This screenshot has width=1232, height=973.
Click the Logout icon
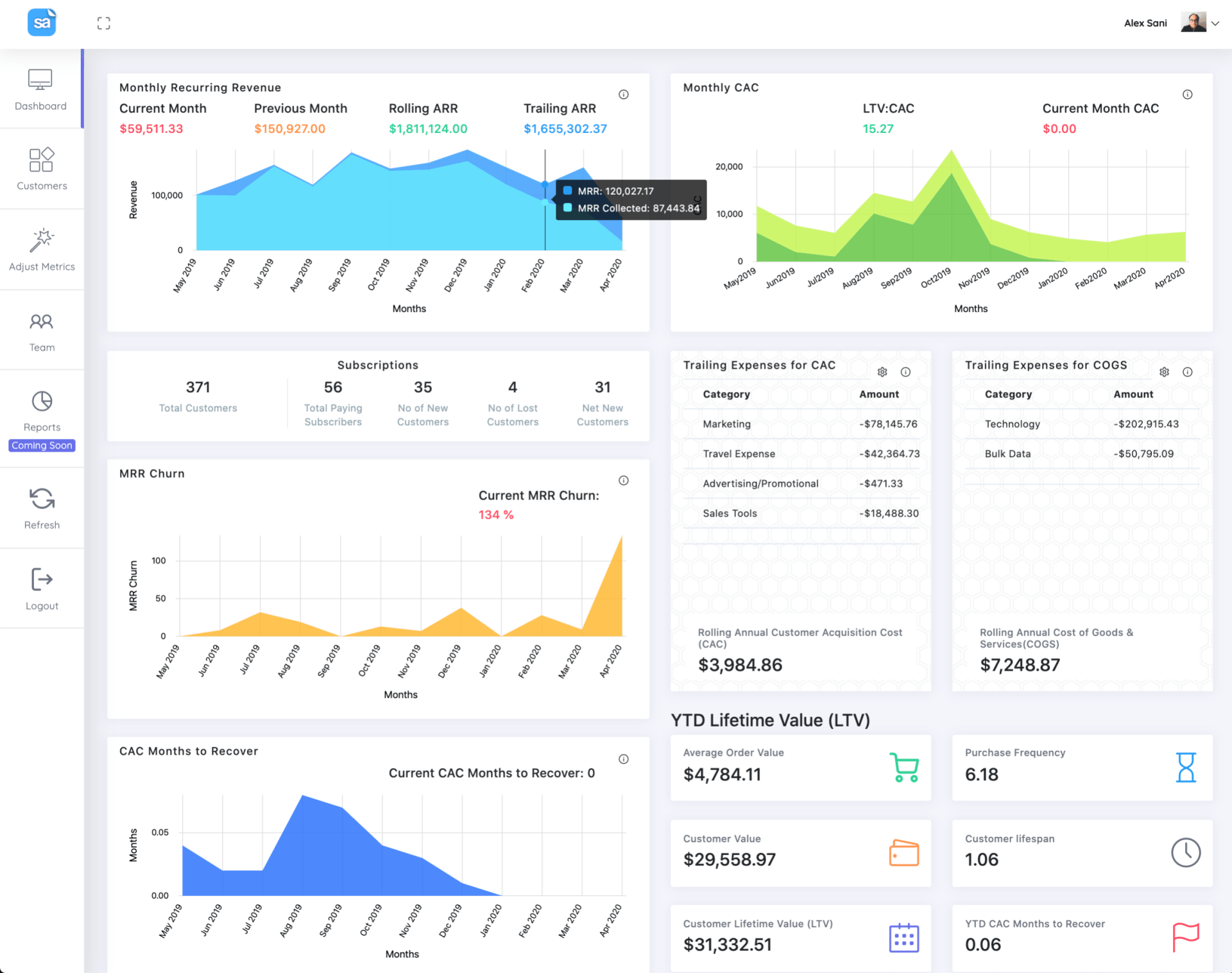coord(42,580)
